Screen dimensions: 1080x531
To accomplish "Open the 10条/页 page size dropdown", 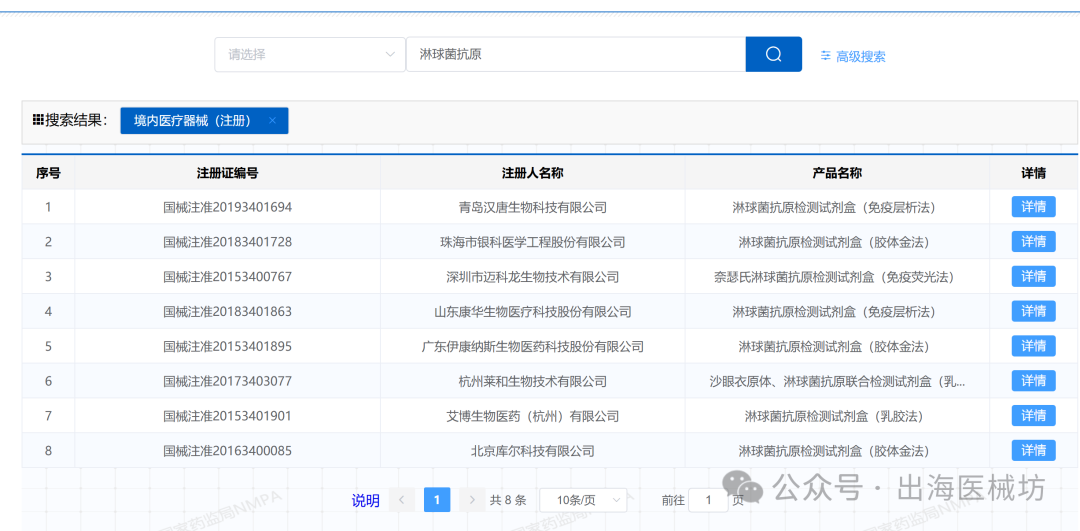I will (583, 500).
